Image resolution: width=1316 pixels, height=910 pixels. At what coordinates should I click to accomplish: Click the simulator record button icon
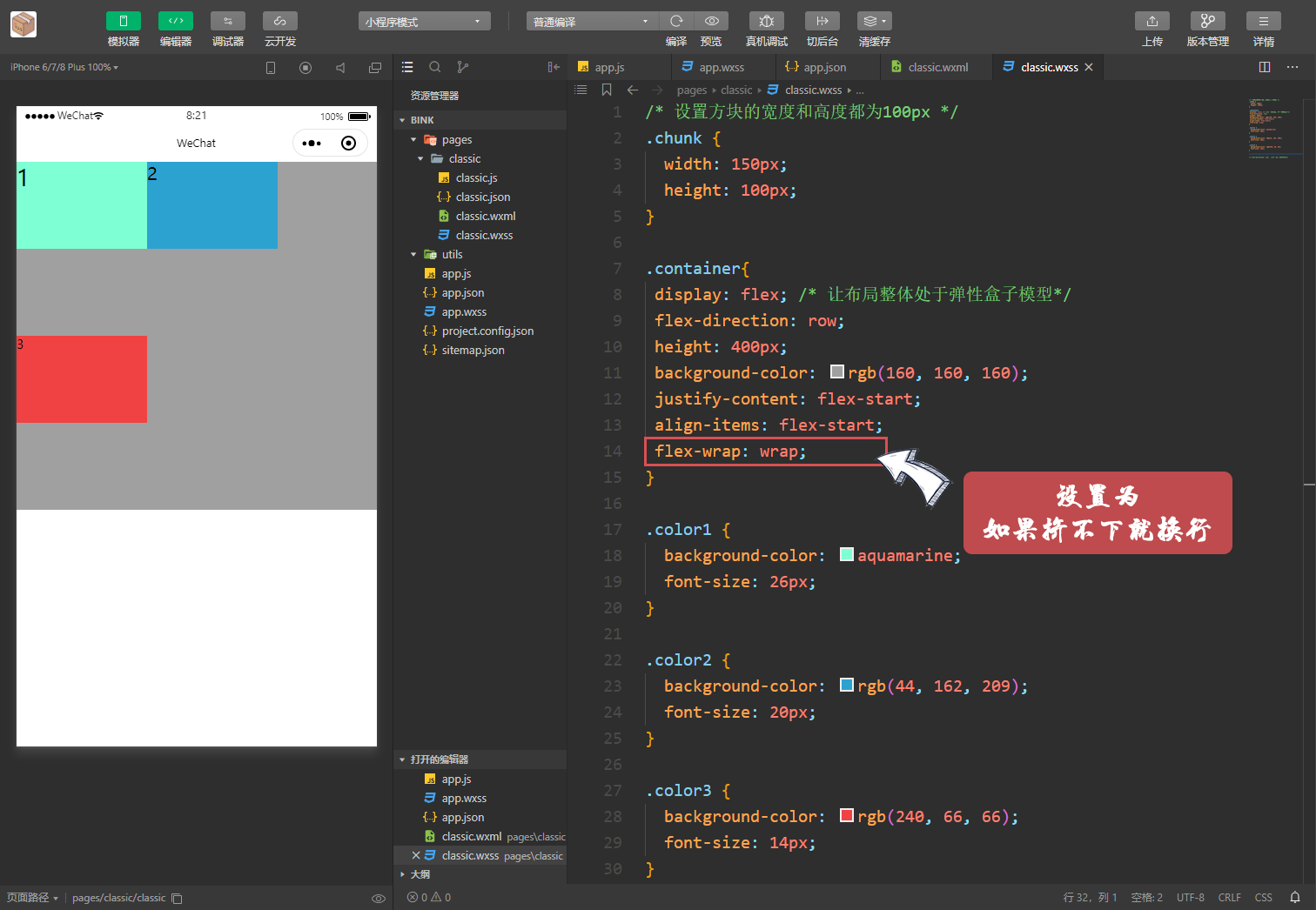pyautogui.click(x=305, y=68)
